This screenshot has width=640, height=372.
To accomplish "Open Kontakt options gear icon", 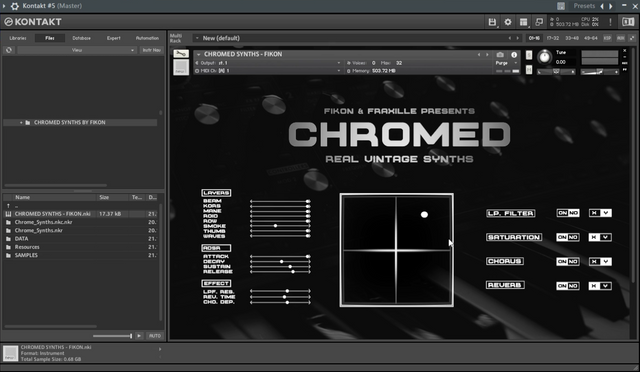I will tap(508, 22).
